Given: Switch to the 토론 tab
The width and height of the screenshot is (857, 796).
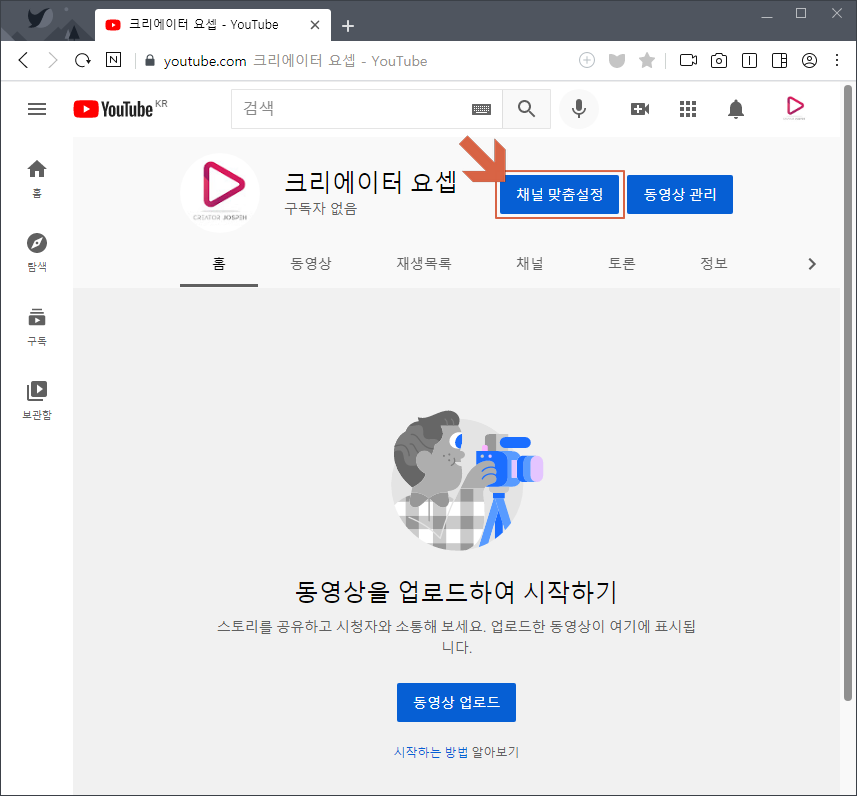Looking at the screenshot, I should tap(621, 264).
